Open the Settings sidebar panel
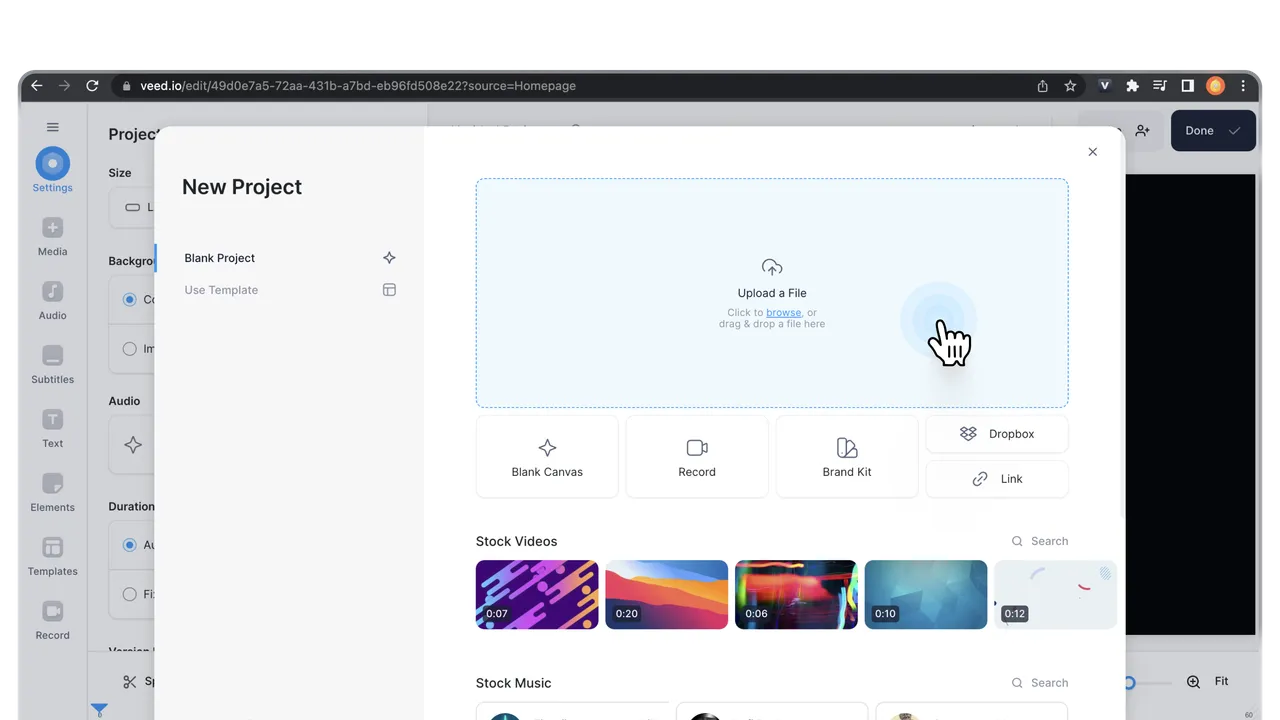The height and width of the screenshot is (720, 1280). coord(52,170)
